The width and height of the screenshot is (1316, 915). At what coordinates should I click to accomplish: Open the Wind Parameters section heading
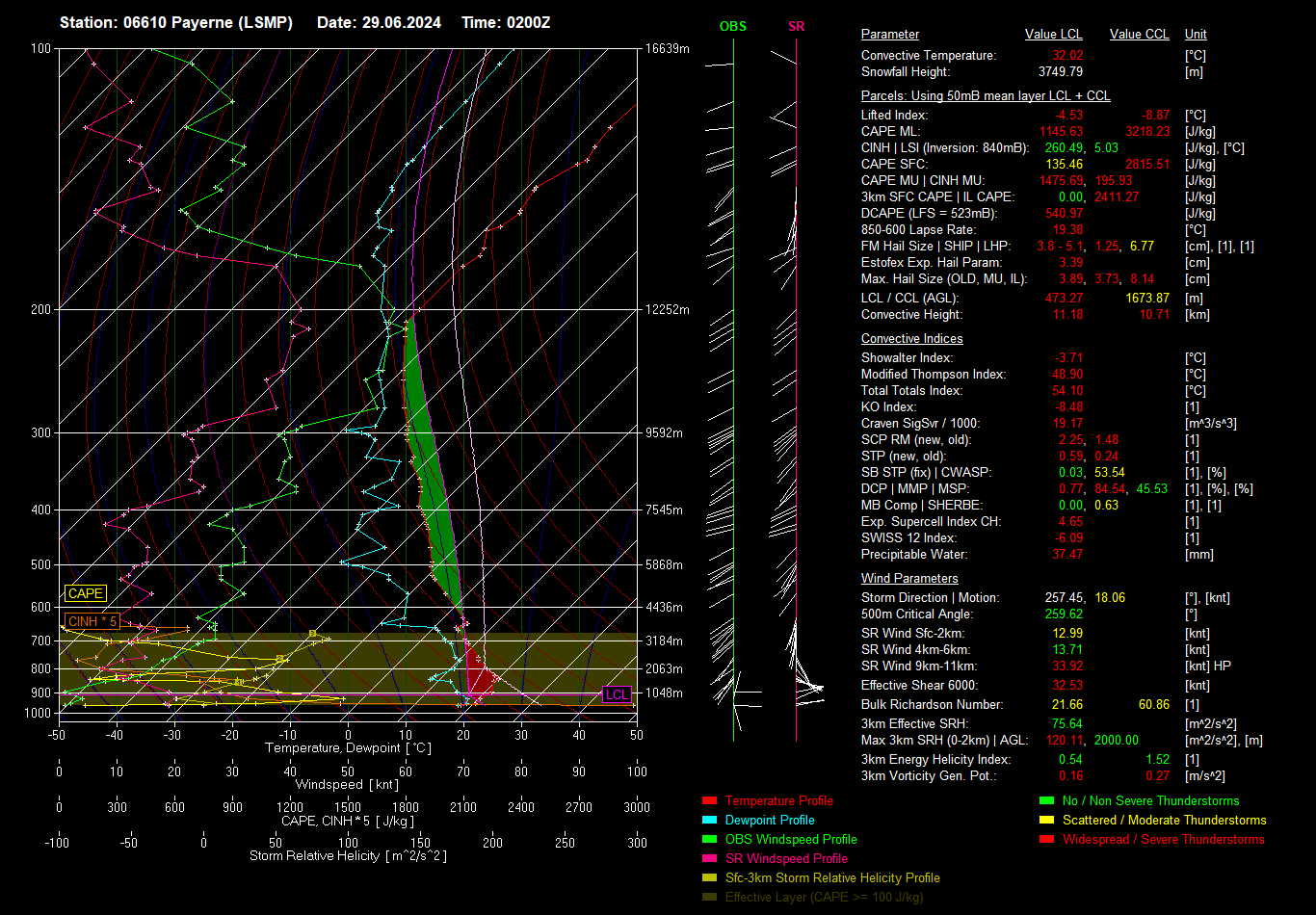click(908, 579)
